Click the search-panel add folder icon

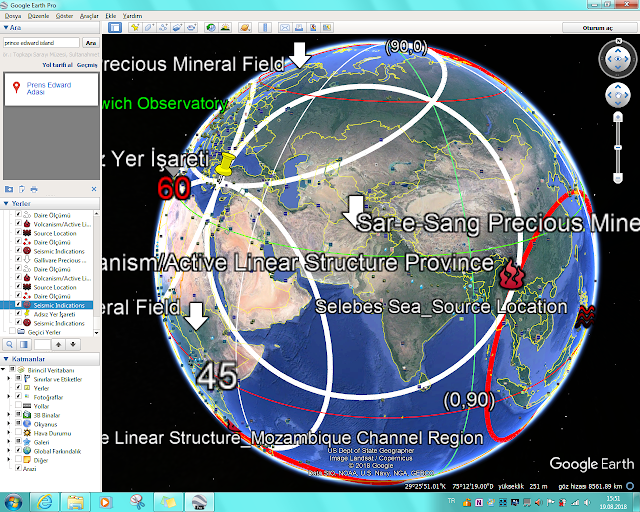(x=9, y=189)
